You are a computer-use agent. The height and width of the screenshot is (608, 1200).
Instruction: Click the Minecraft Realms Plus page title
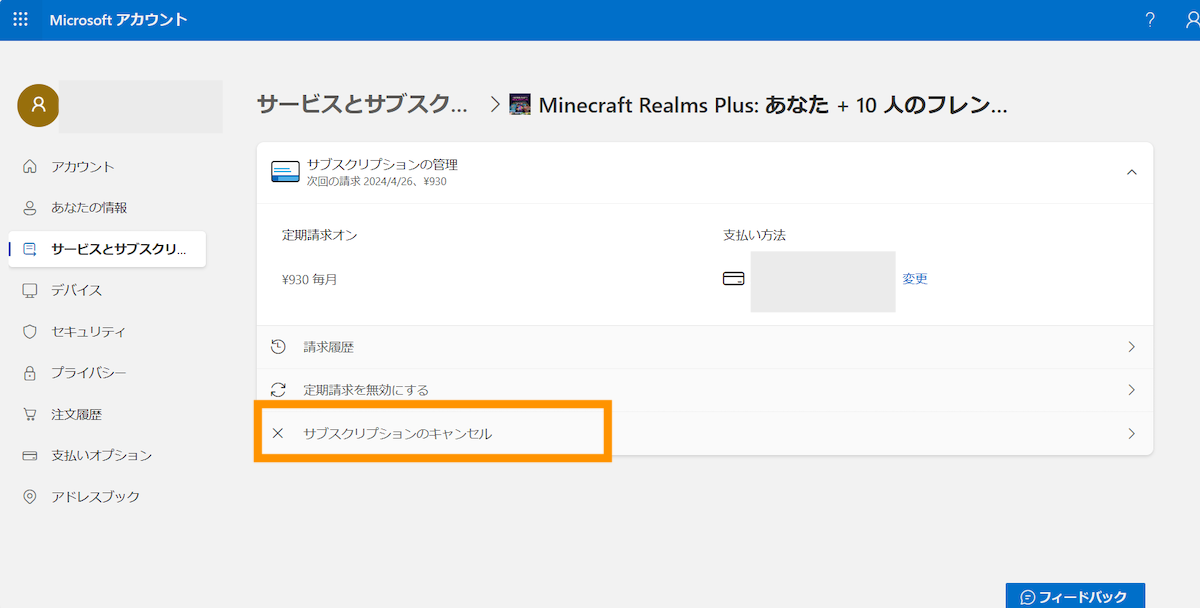[773, 104]
